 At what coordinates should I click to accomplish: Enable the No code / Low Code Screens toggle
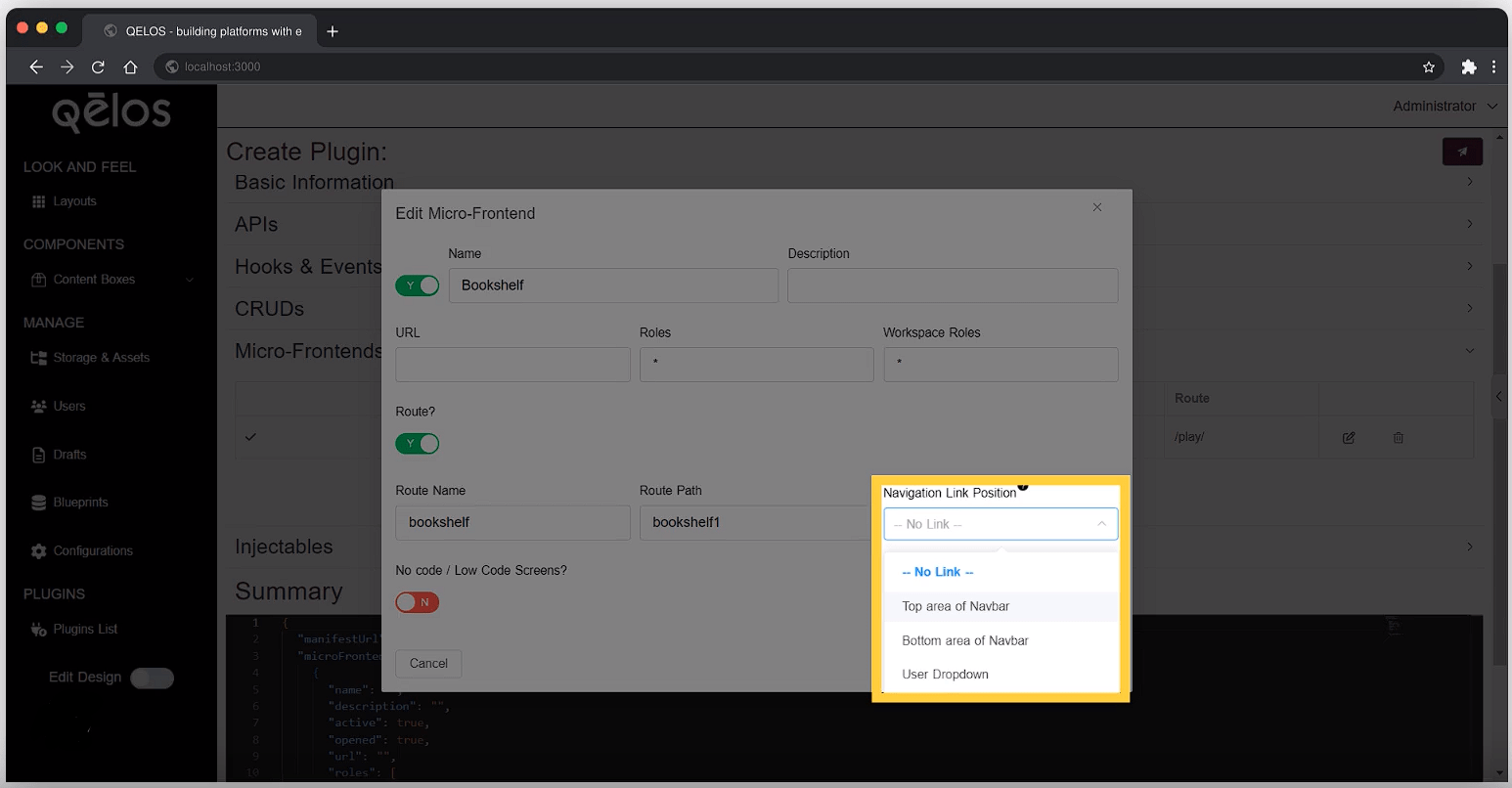coord(418,602)
